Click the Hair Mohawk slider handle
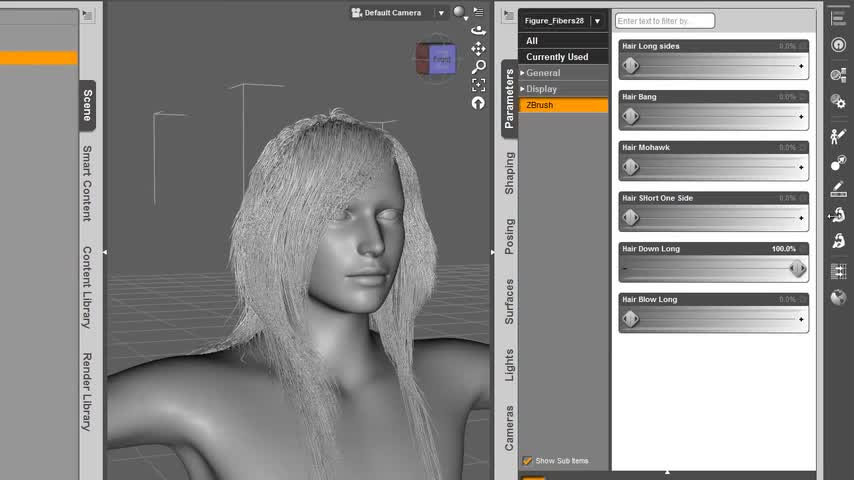Viewport: 854px width, 480px height. pos(631,167)
